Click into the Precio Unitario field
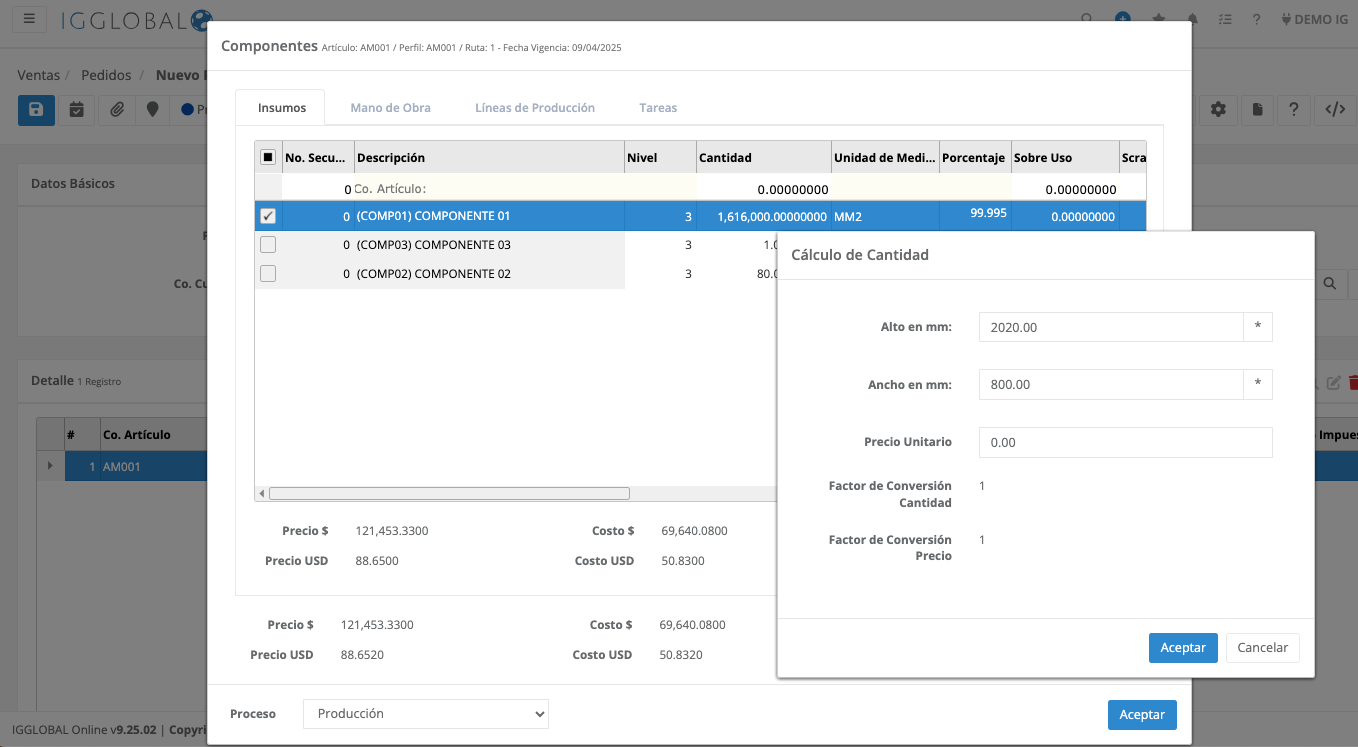Screen dimensions: 1358x747 point(1125,442)
